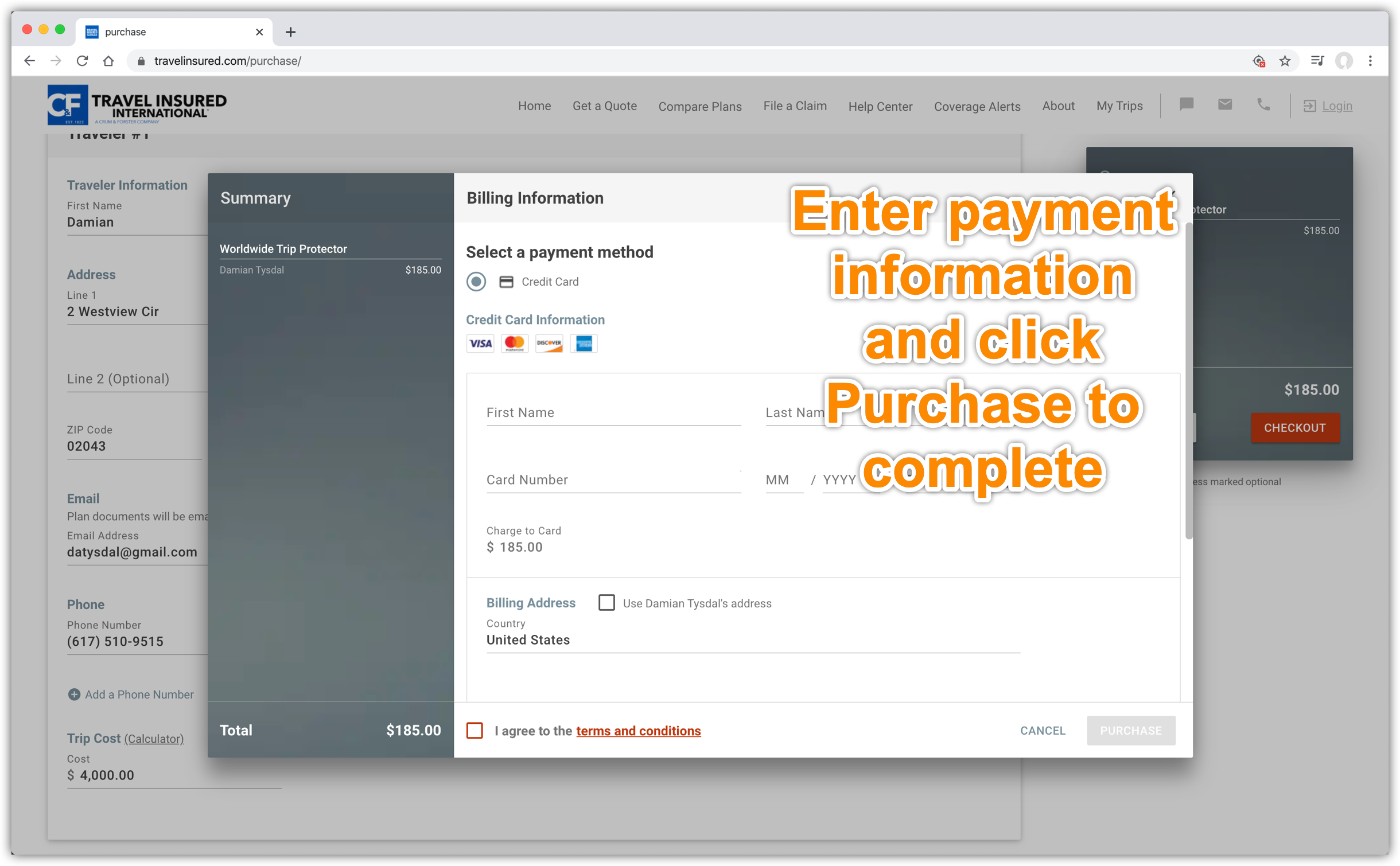Tick the terms and conditions agreement checkbox
Image resolution: width=1400 pixels, height=866 pixels.
(475, 731)
